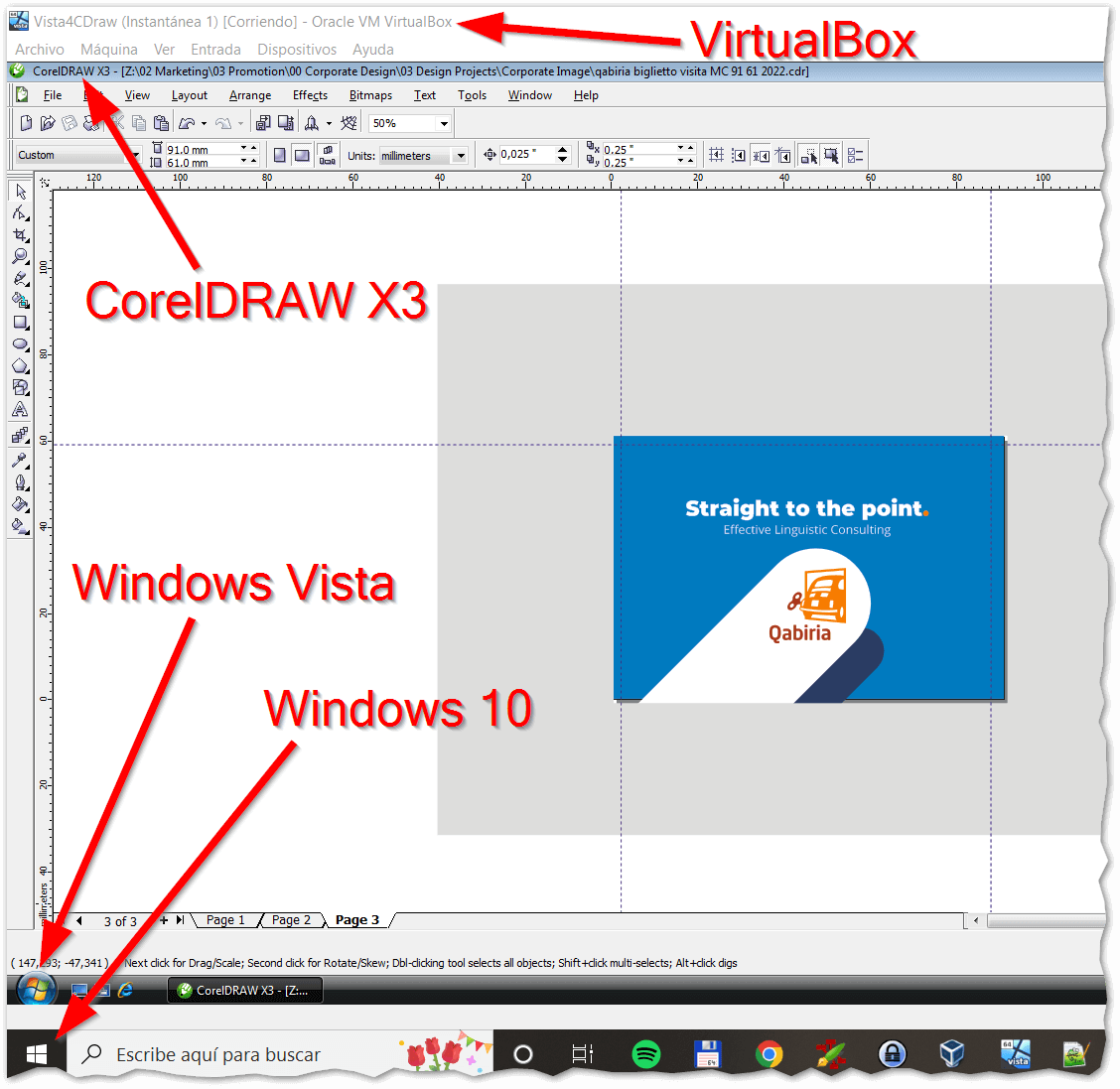1120x1089 pixels.
Task: Pick the Eyedropper tool
Action: pos(21,460)
